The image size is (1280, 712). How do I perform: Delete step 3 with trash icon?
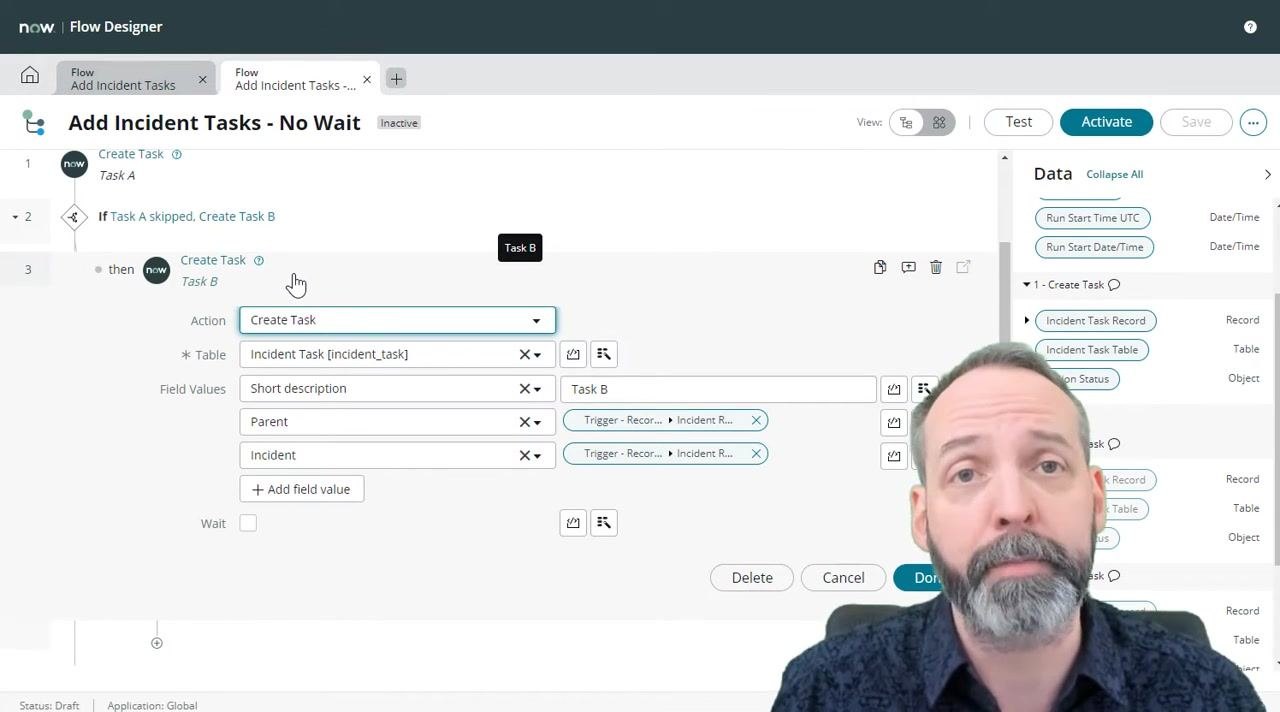[936, 267]
